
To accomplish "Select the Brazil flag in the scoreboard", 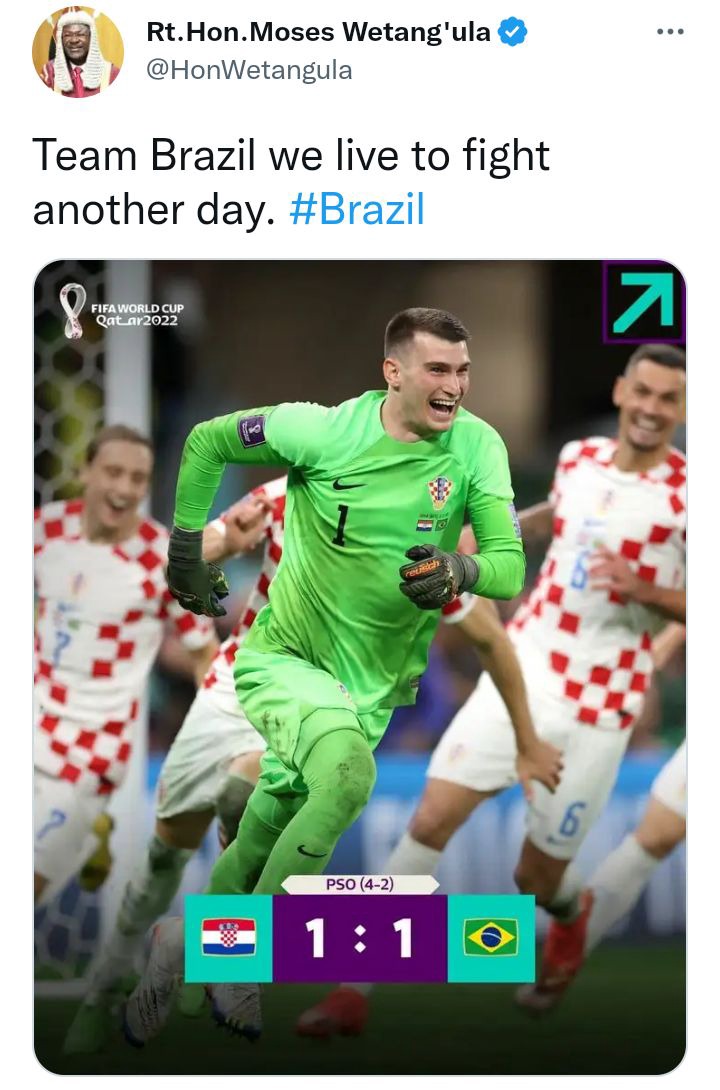I will pos(491,937).
